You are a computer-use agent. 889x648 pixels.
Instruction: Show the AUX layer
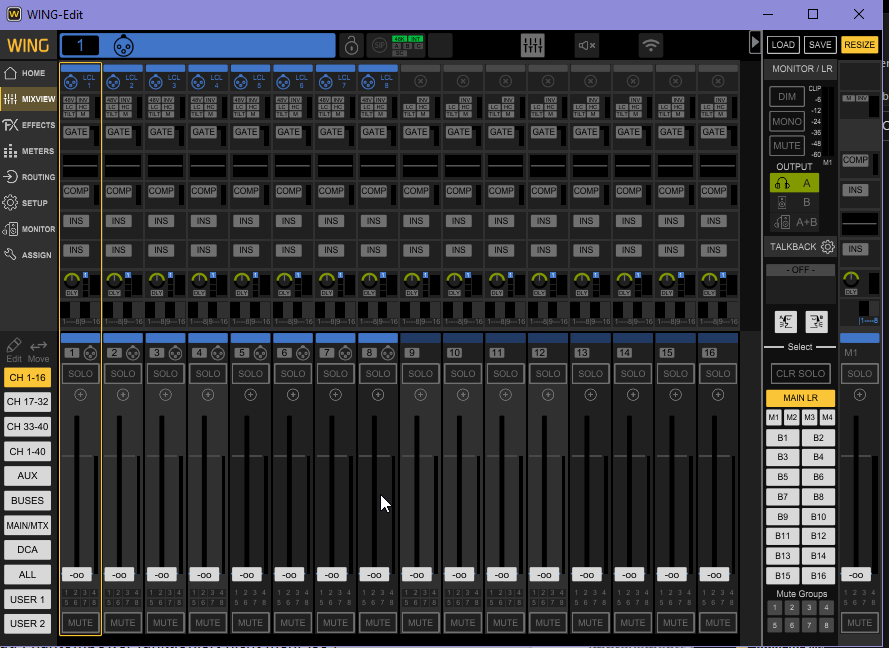27,476
